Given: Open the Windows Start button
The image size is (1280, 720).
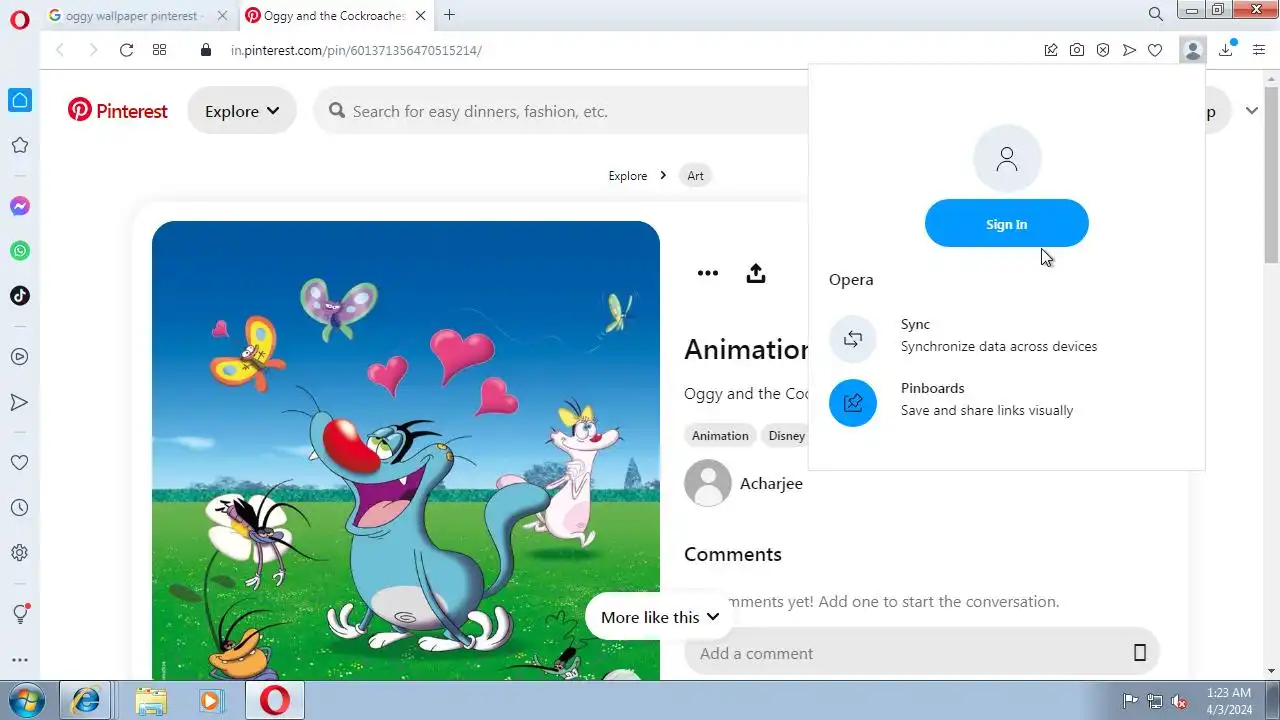Looking at the screenshot, I should 27,700.
